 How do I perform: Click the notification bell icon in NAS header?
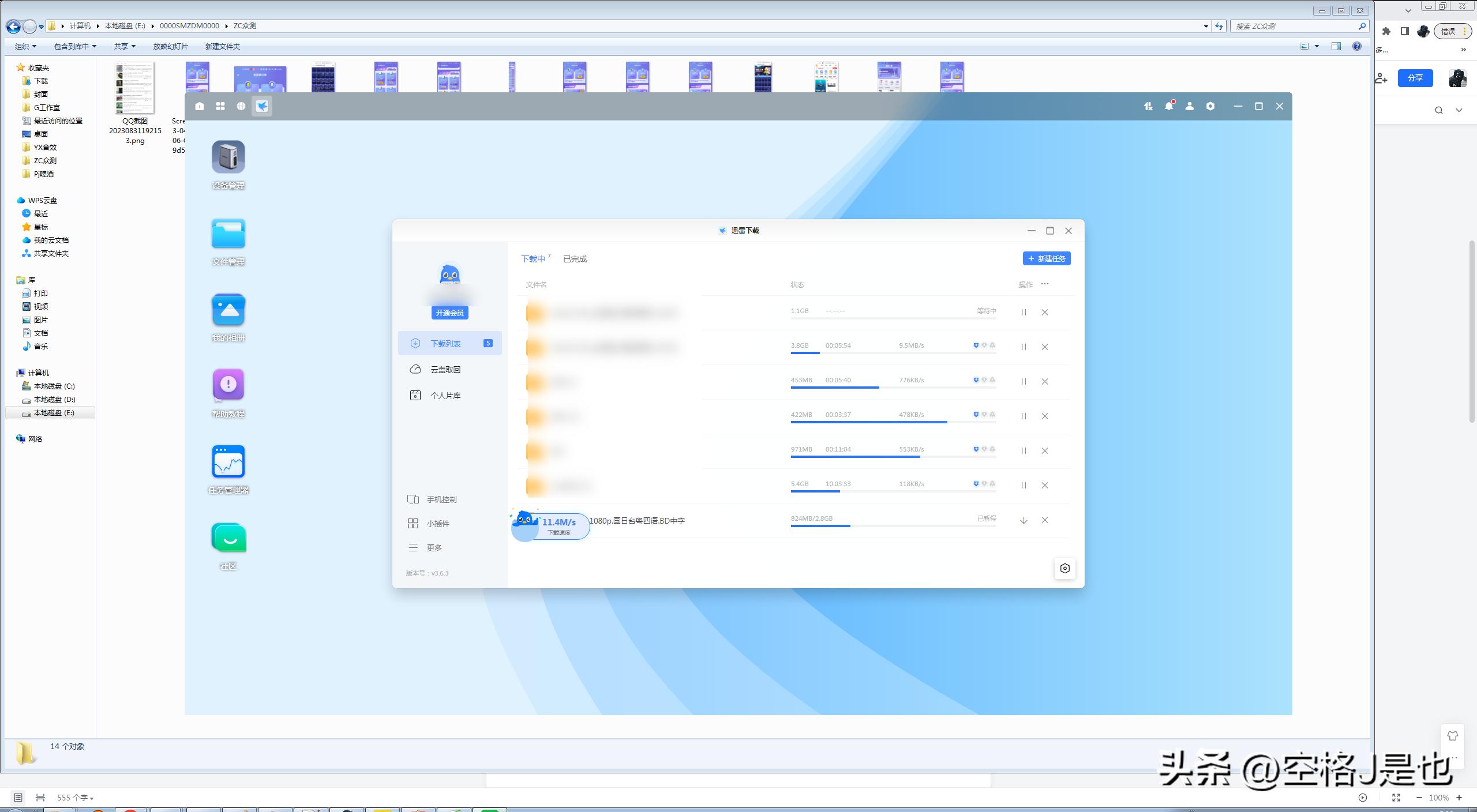(1168, 106)
